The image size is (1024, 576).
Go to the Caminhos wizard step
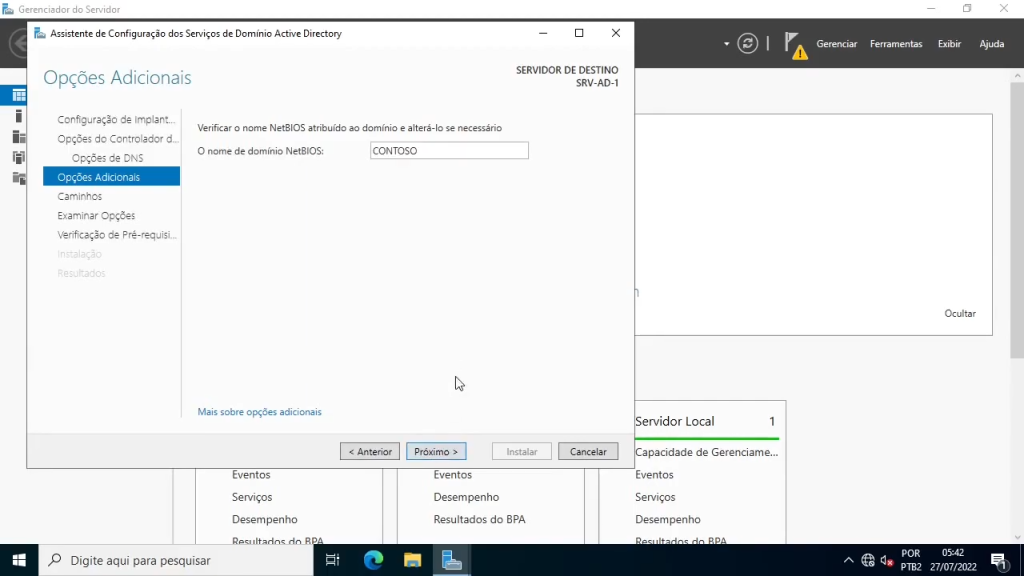pos(80,196)
